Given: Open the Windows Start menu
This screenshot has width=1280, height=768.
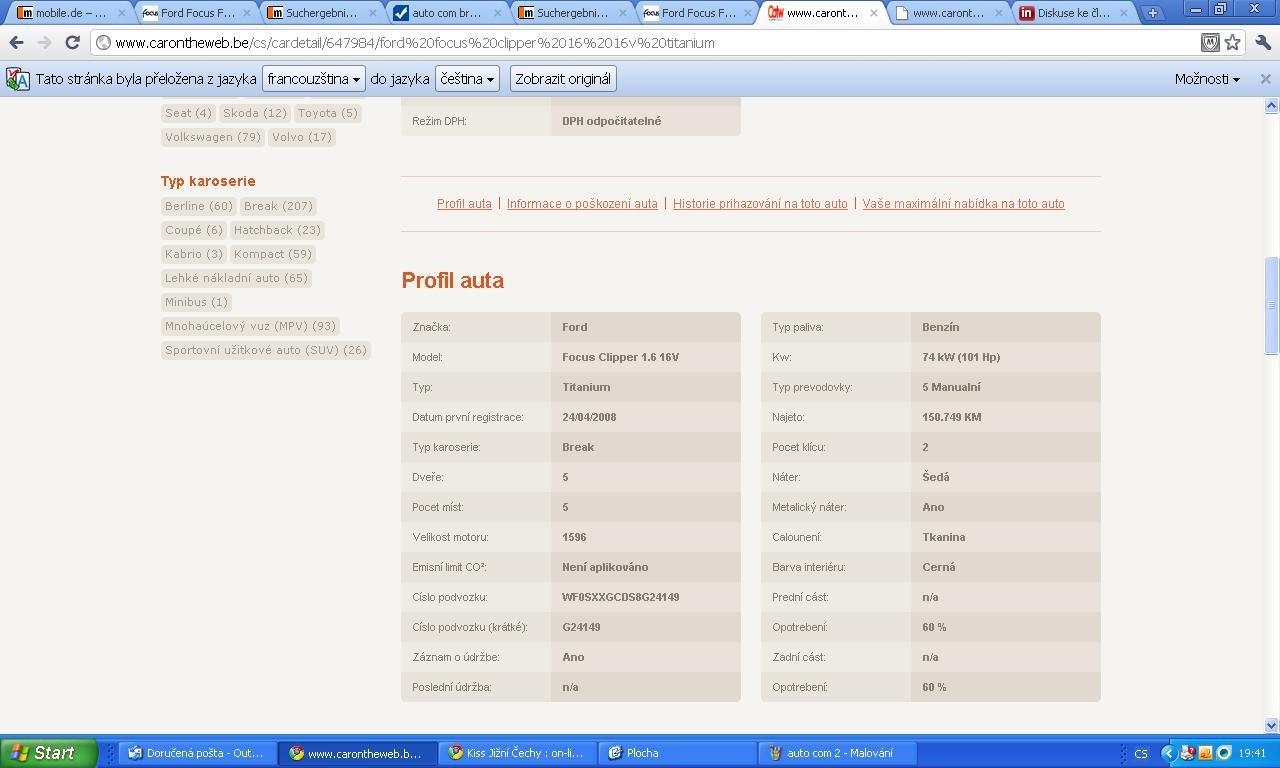Looking at the screenshot, I should (x=48, y=753).
